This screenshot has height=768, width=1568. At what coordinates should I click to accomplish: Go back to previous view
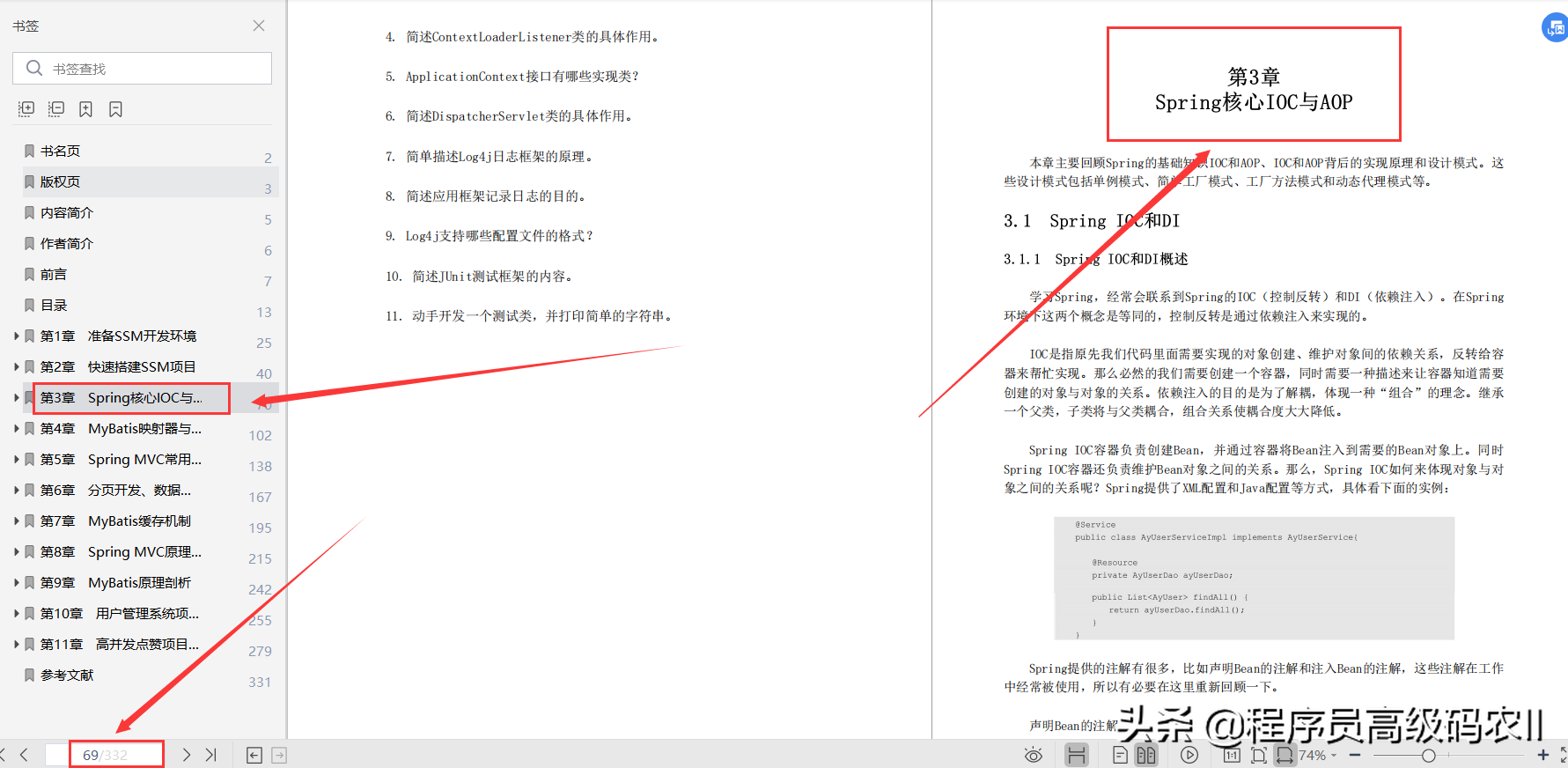tap(254, 755)
